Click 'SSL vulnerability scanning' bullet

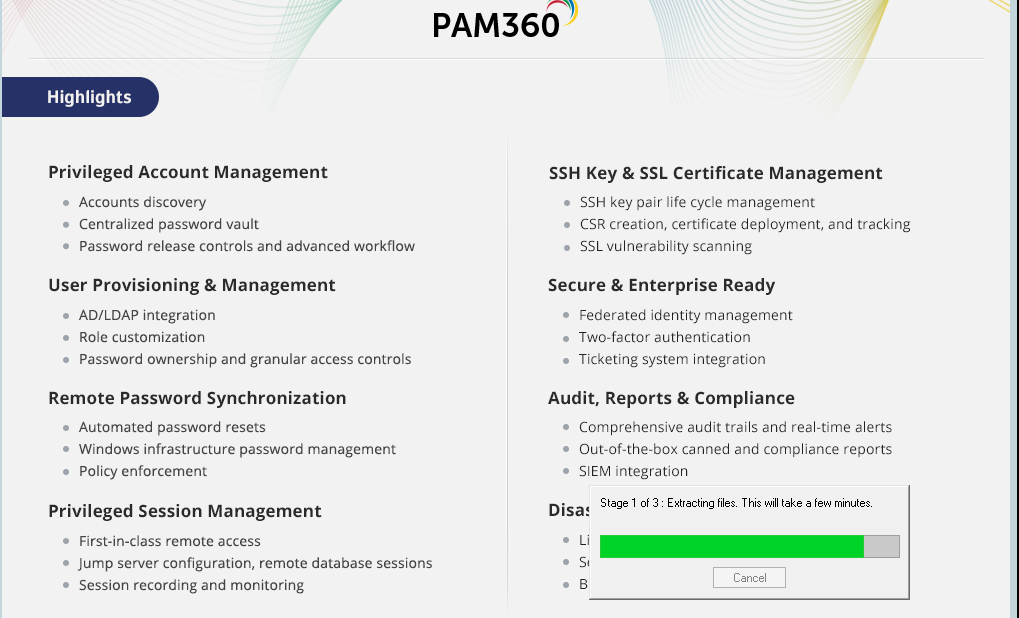pyautogui.click(x=665, y=246)
